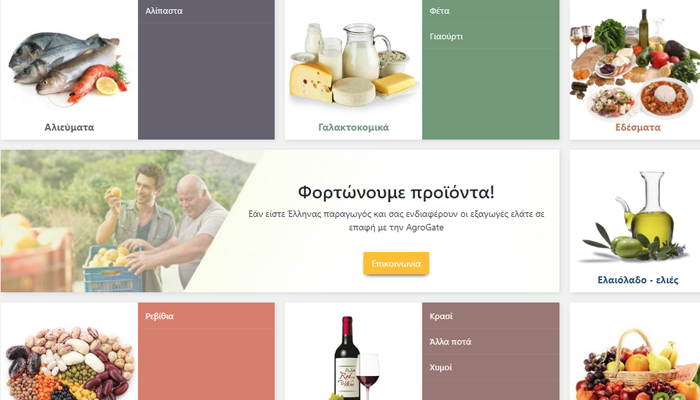The width and height of the screenshot is (700, 400).
Task: Open the fruit basket image
Action: coord(638,365)
